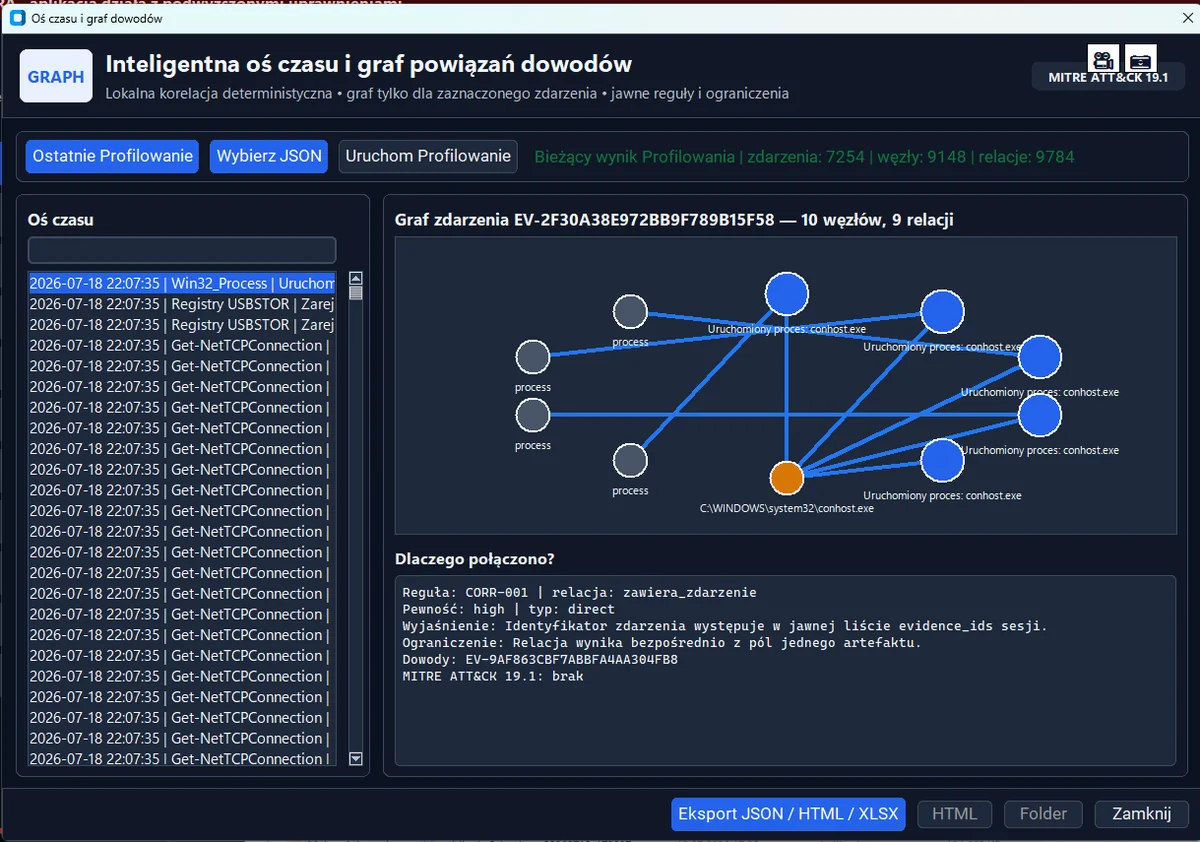Open the HTML report button
Screen dimensions: 1200x842
(x=954, y=814)
